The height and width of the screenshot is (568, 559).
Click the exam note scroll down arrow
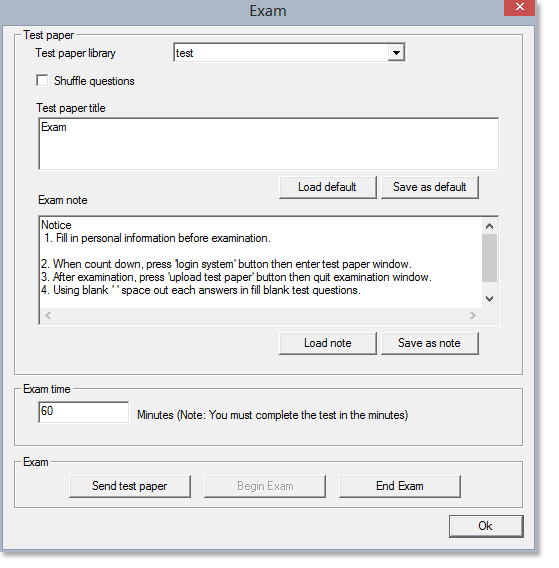(489, 299)
